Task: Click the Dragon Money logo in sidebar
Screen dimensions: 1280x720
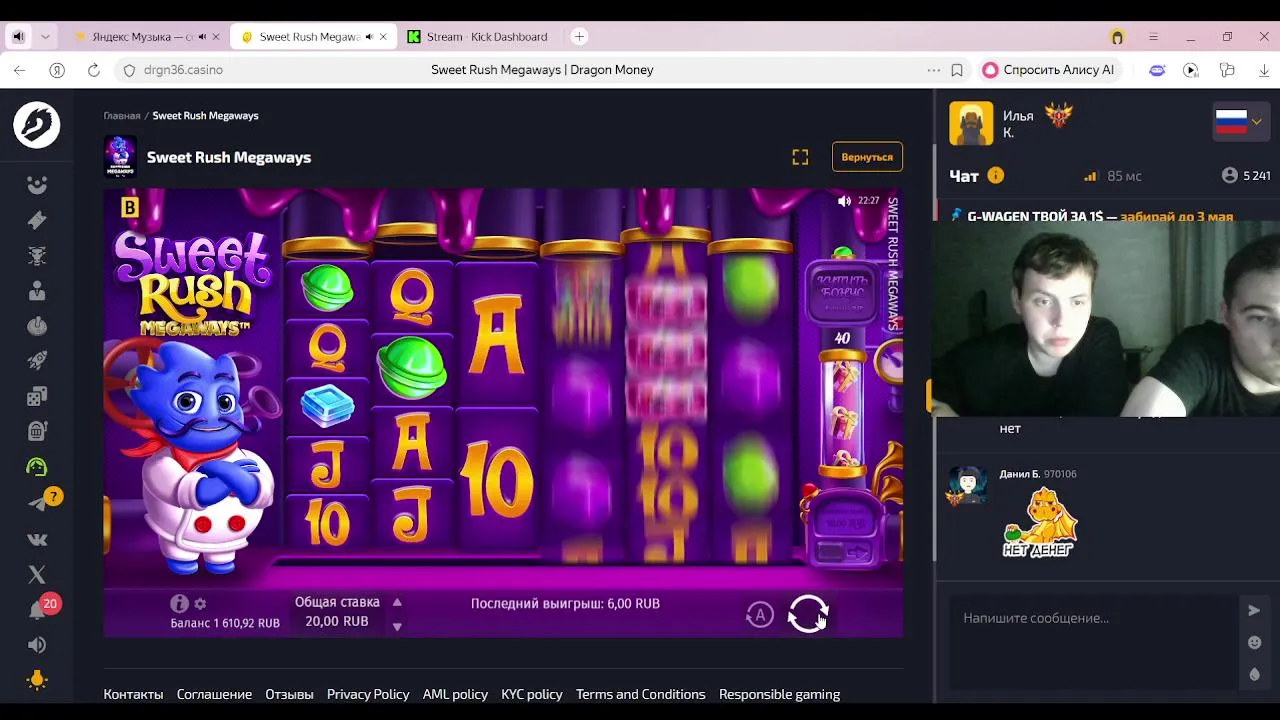Action: [x=37, y=125]
